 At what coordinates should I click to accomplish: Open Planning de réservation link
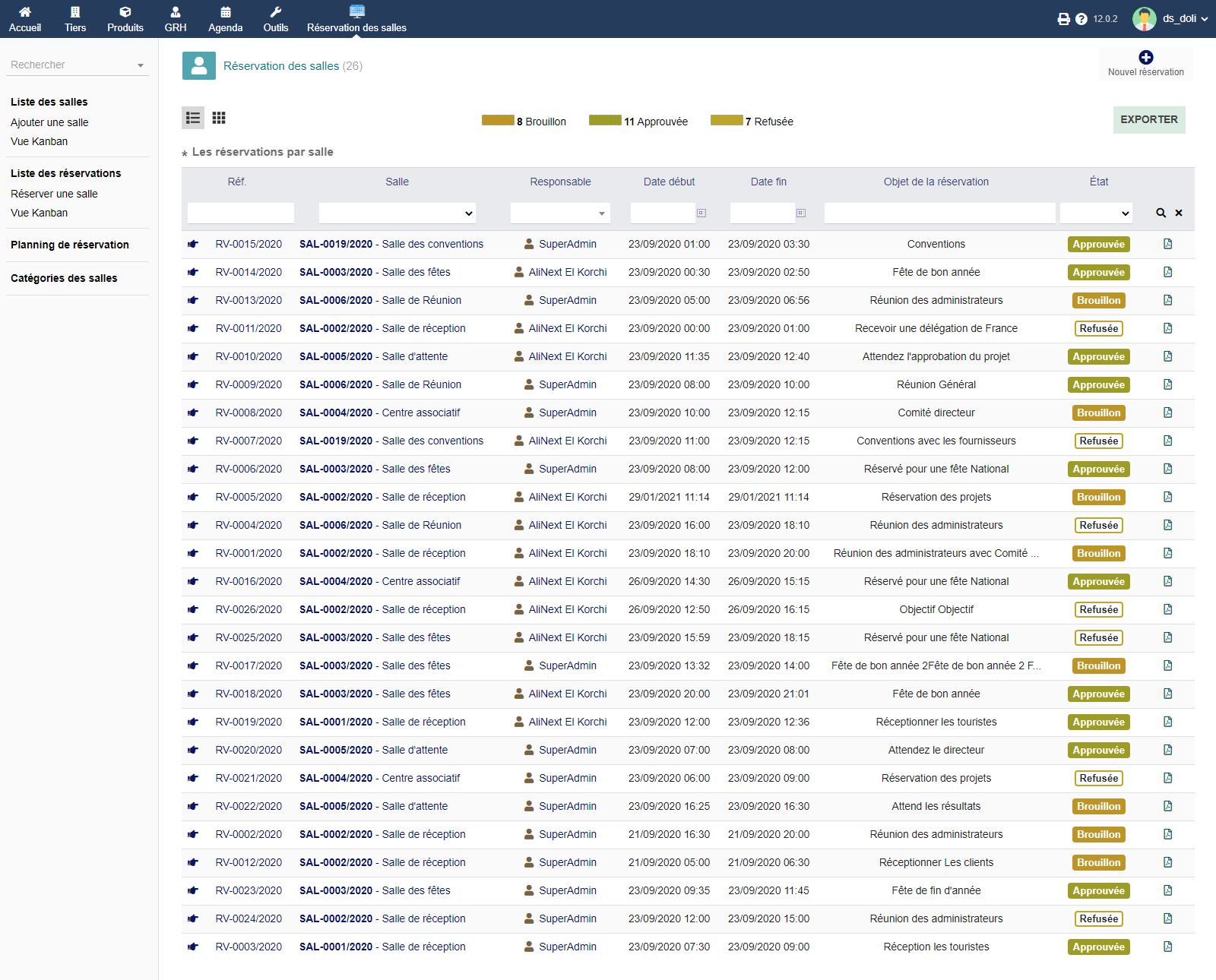pos(70,245)
